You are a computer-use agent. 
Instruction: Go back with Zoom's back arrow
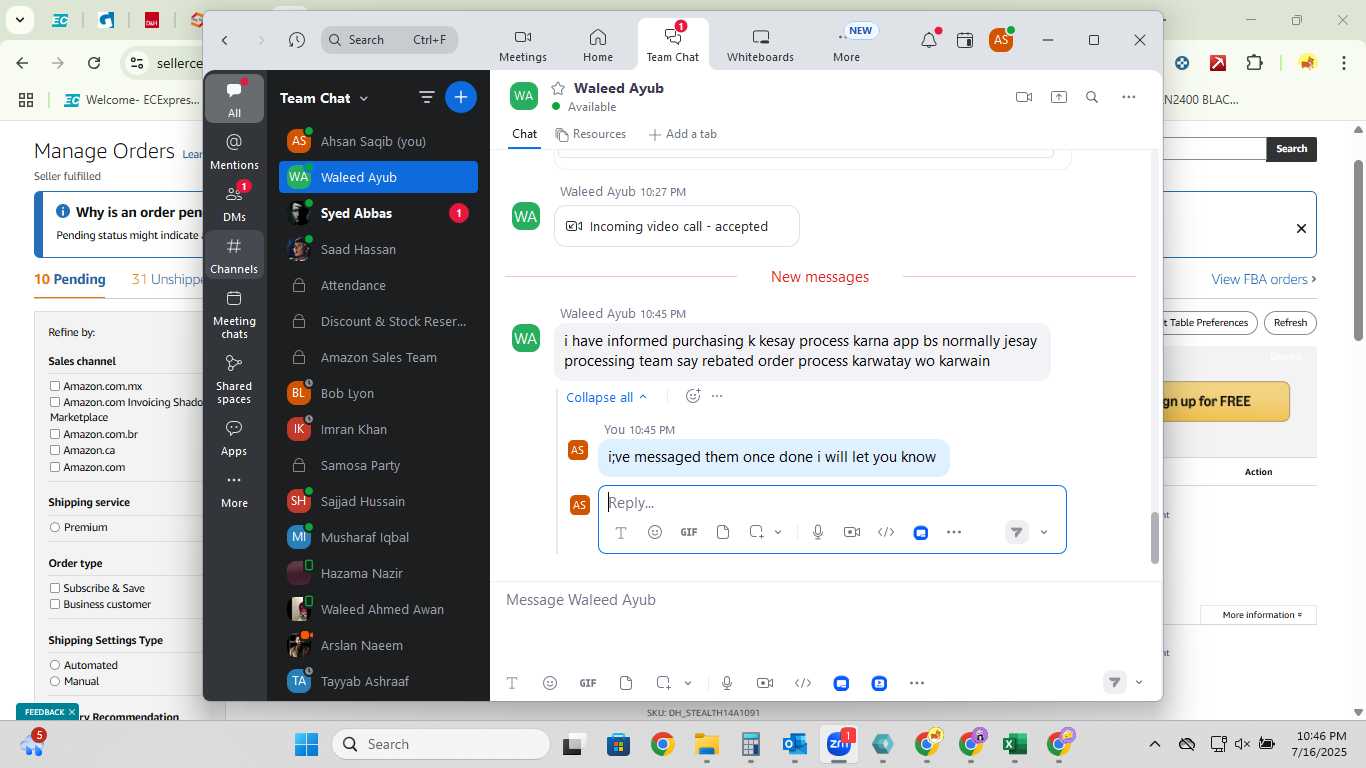click(225, 40)
